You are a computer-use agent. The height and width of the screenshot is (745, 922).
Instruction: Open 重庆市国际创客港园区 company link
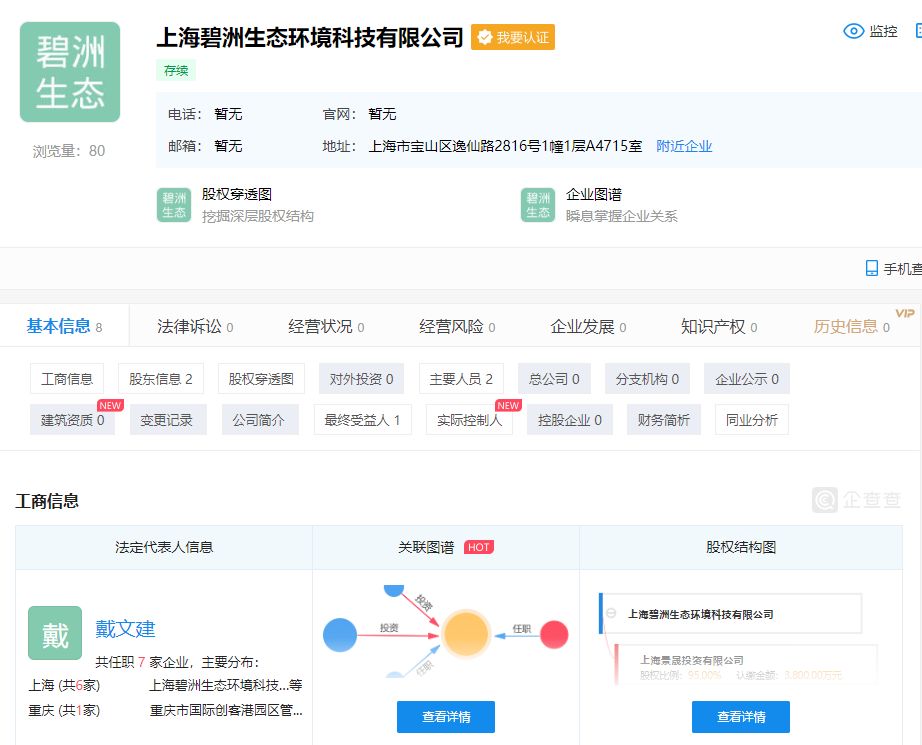[x=225, y=710]
